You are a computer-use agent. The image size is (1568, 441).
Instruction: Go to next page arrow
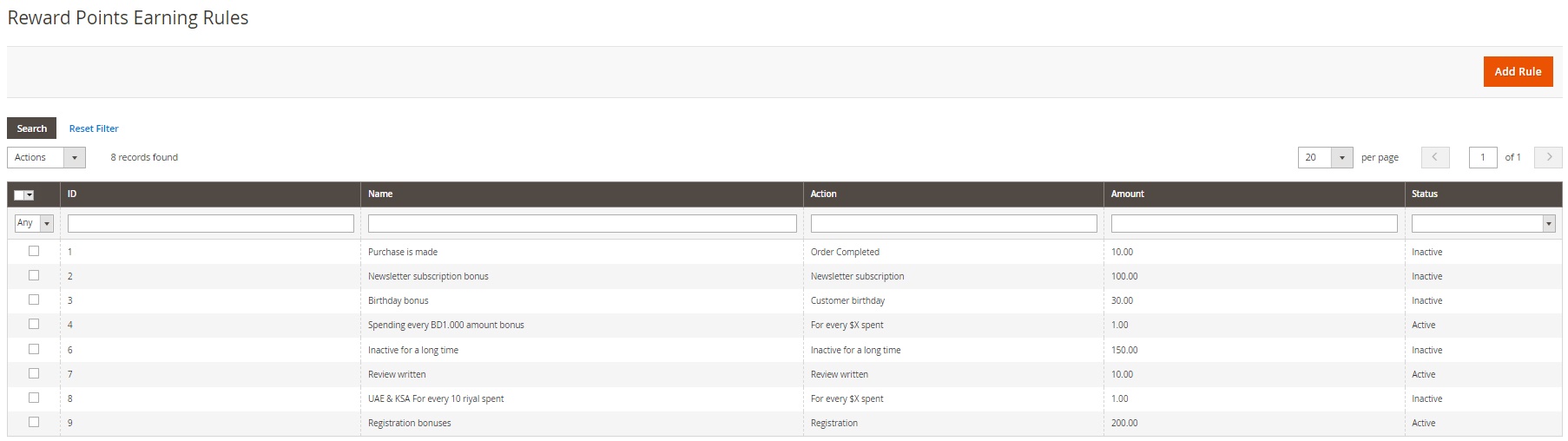[x=1548, y=157]
